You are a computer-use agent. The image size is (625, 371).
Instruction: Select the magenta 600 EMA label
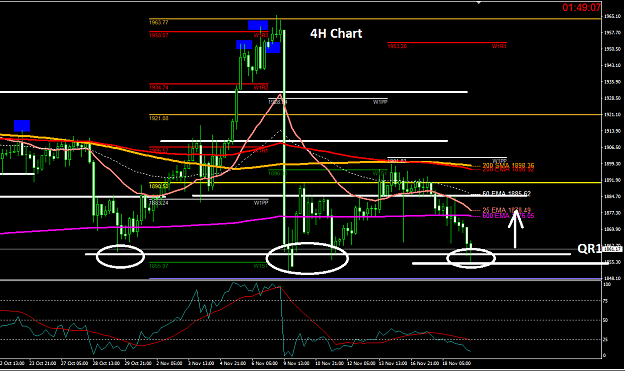coord(508,216)
